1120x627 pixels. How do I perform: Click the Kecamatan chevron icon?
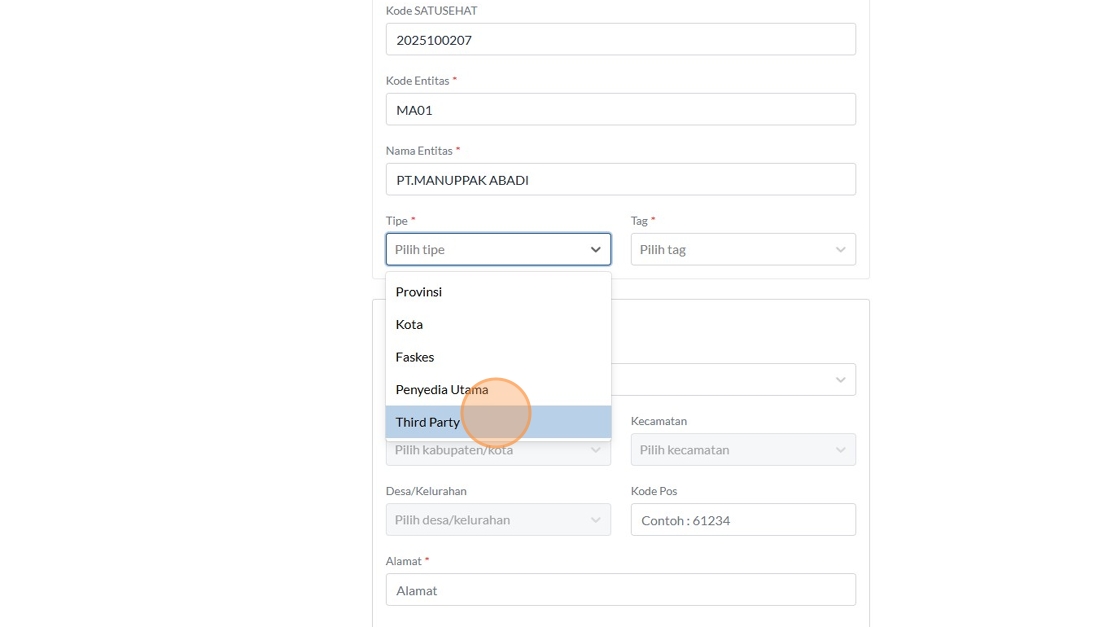(840, 450)
